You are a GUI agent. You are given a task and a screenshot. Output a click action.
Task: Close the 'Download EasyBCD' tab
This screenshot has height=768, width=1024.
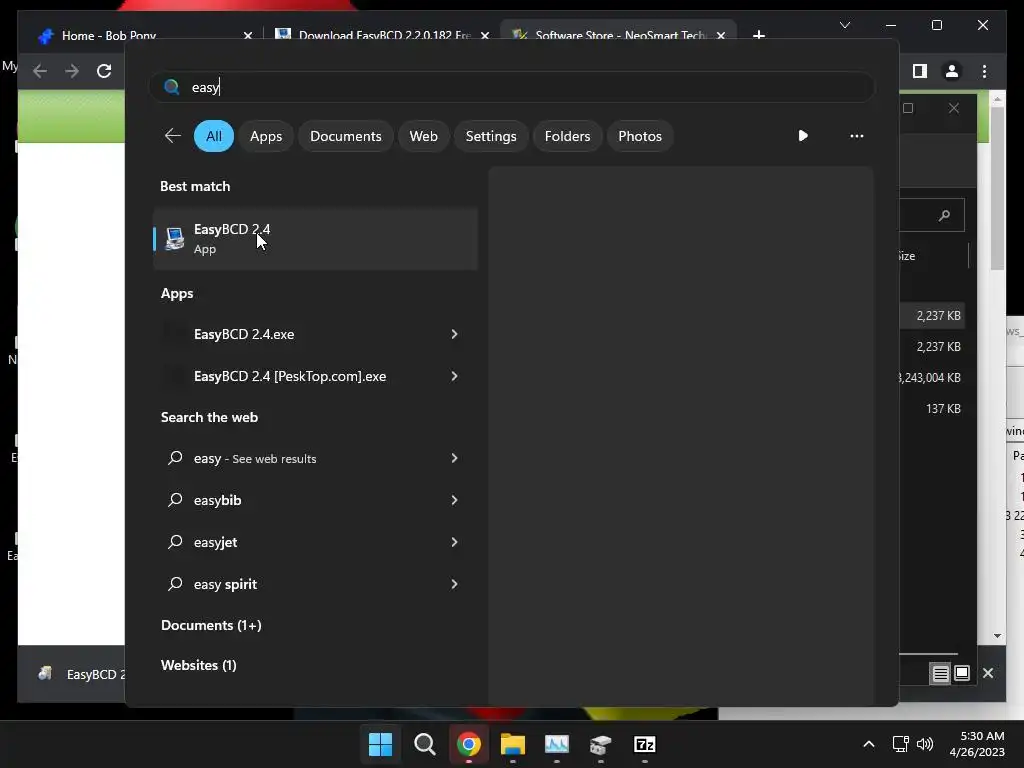pyautogui.click(x=485, y=35)
